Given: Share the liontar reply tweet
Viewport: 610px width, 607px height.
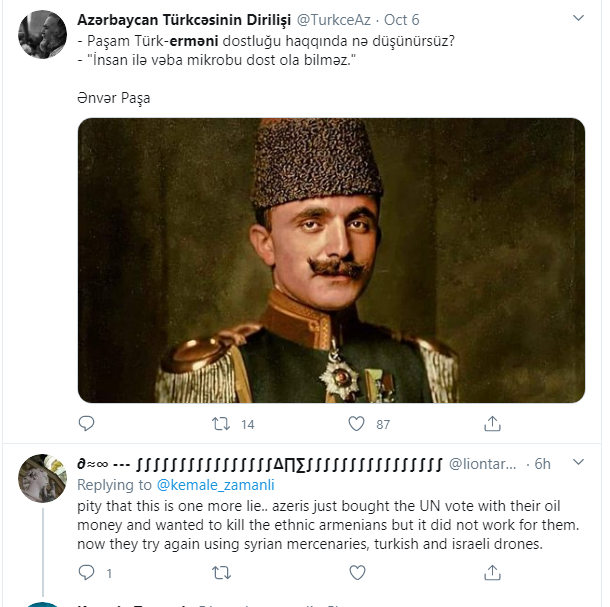Looking at the screenshot, I should tap(492, 573).
